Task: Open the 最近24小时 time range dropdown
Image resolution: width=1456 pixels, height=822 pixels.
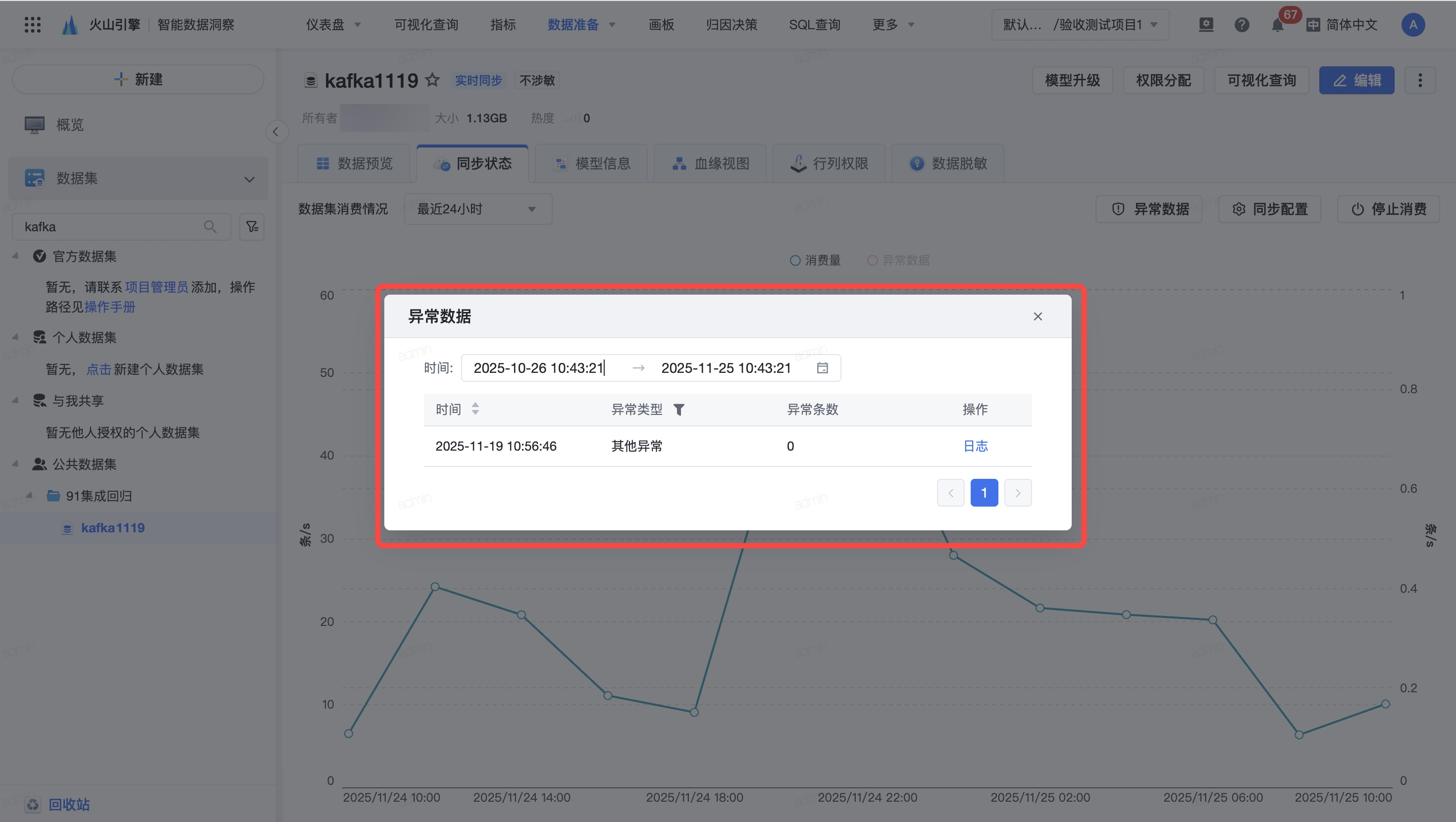Action: (x=477, y=209)
